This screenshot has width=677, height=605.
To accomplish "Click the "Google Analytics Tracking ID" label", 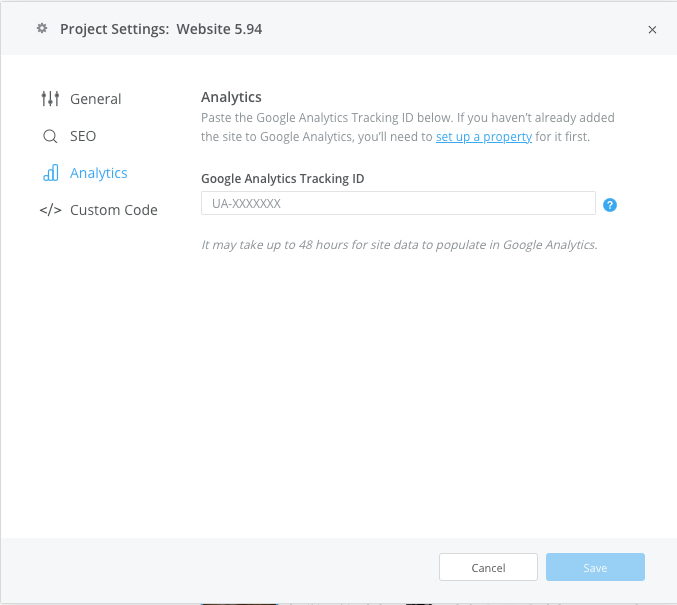I will [x=283, y=179].
